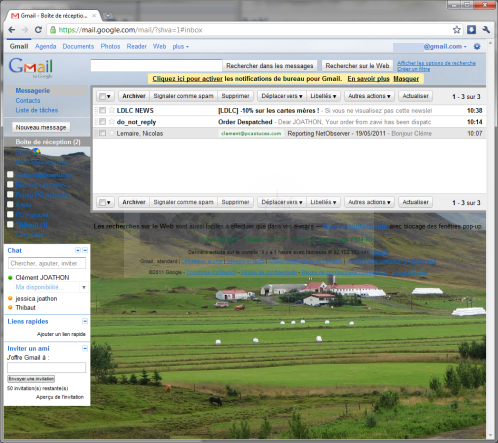Open Liste de tâches link
Viewport: 498px width, 443px height.
pos(37,110)
